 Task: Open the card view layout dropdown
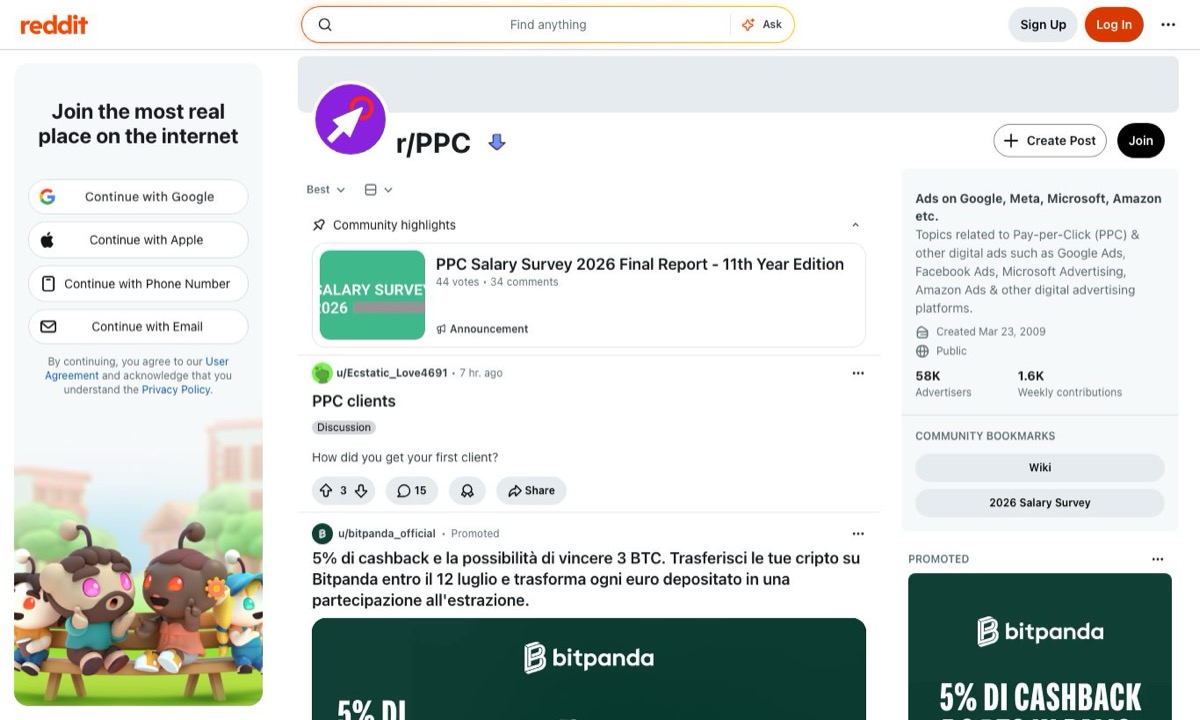click(x=378, y=190)
